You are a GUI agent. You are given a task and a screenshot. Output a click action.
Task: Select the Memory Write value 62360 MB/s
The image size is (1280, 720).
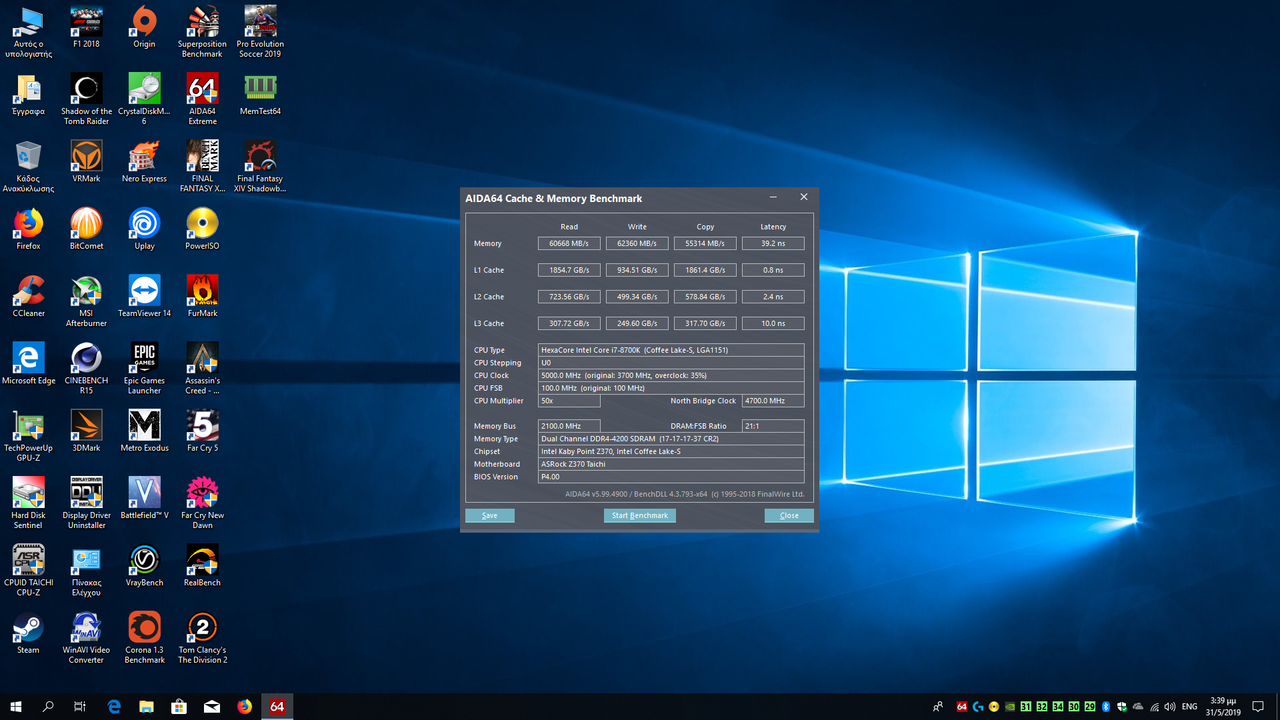637,243
